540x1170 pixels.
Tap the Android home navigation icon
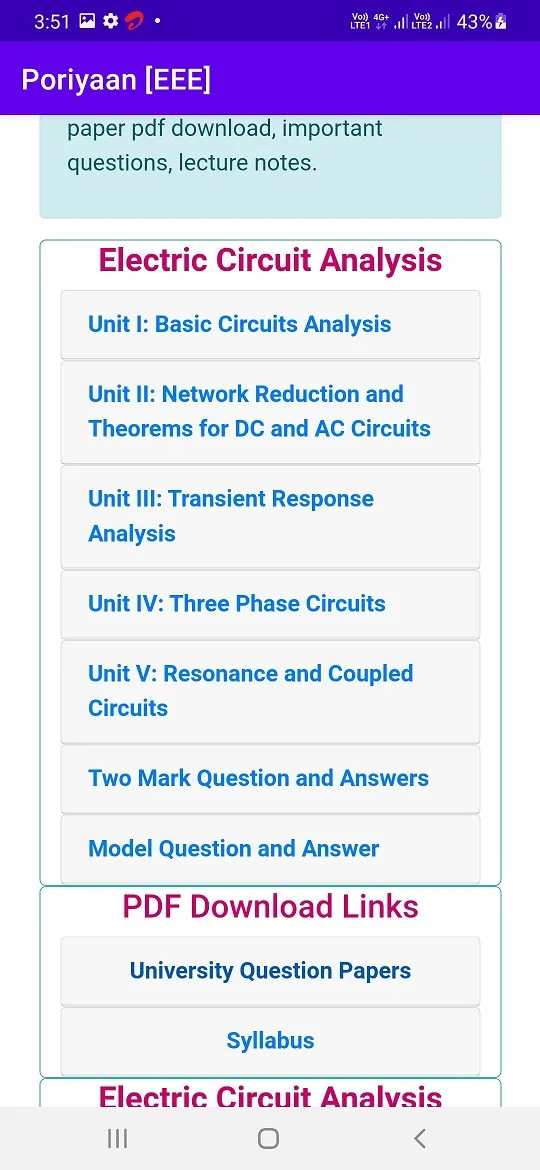tap(269, 1138)
